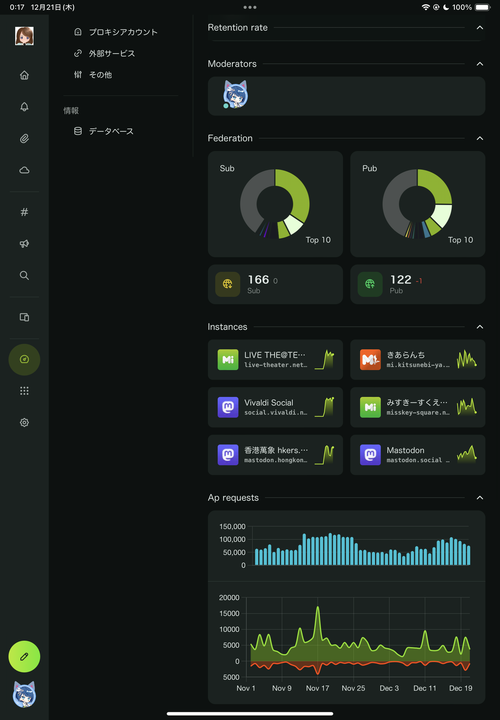The height and width of the screenshot is (720, 500).
Task: Open the account switcher avatar at sidebar bottom
Action: 24,694
